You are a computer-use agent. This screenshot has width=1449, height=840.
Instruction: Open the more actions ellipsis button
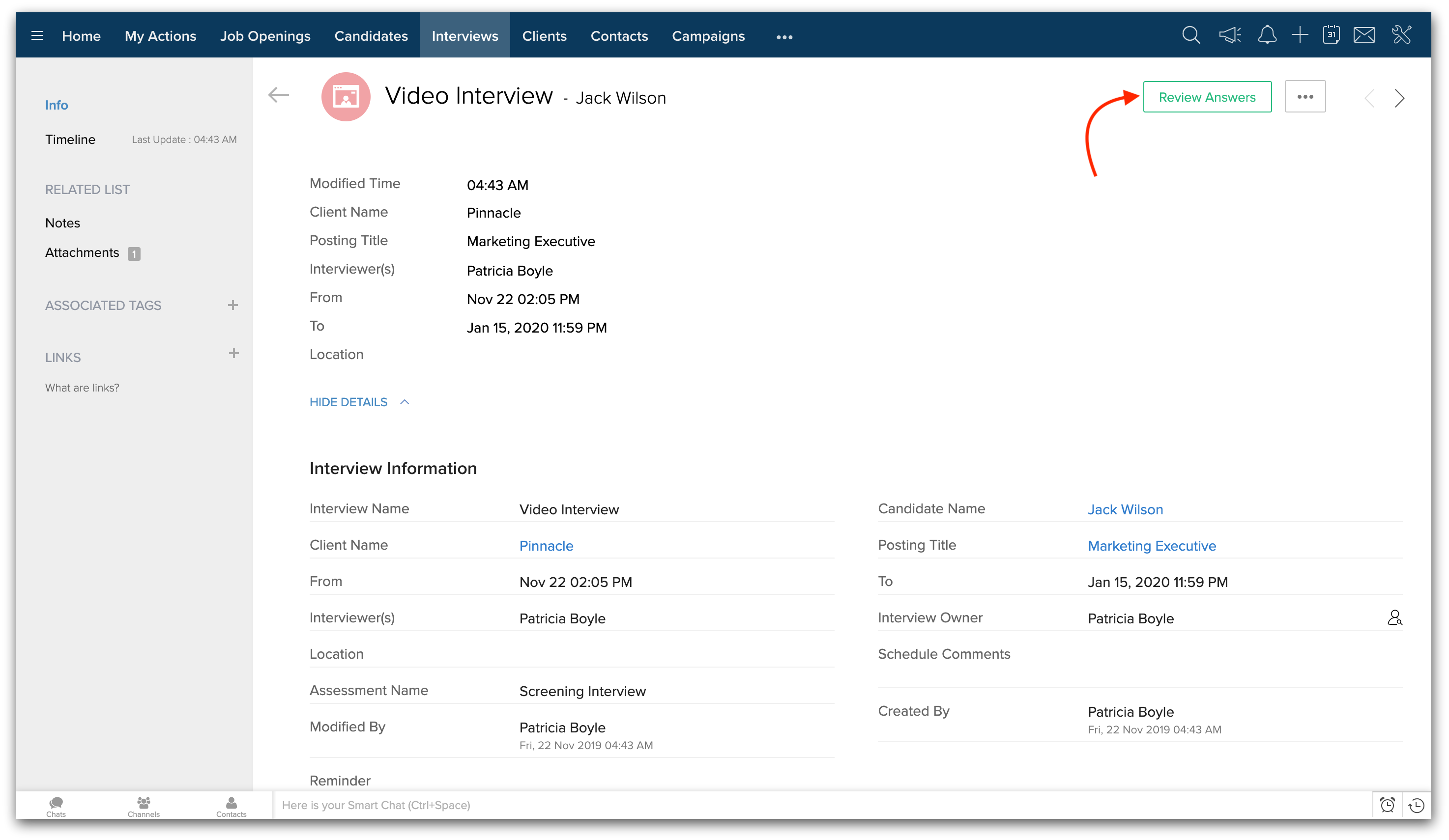[x=1304, y=96]
